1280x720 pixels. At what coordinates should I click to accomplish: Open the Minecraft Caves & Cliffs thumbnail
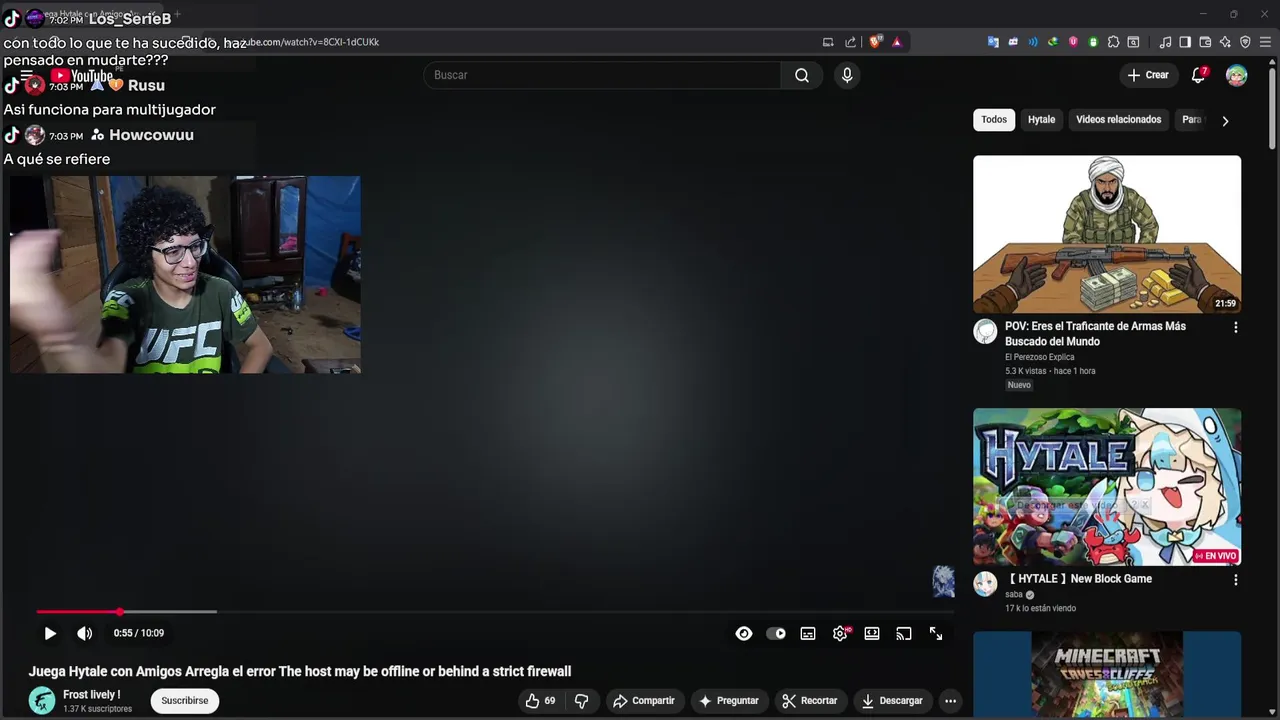point(1107,673)
